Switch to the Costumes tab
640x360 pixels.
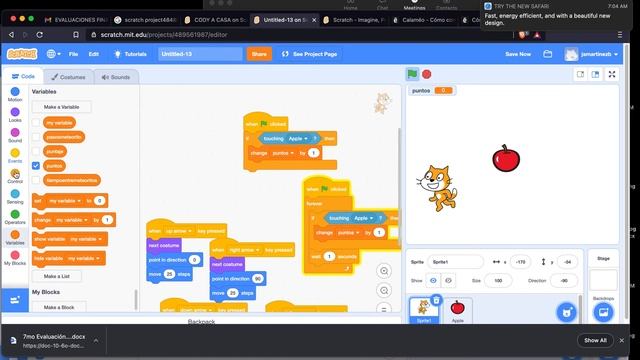click(x=68, y=77)
